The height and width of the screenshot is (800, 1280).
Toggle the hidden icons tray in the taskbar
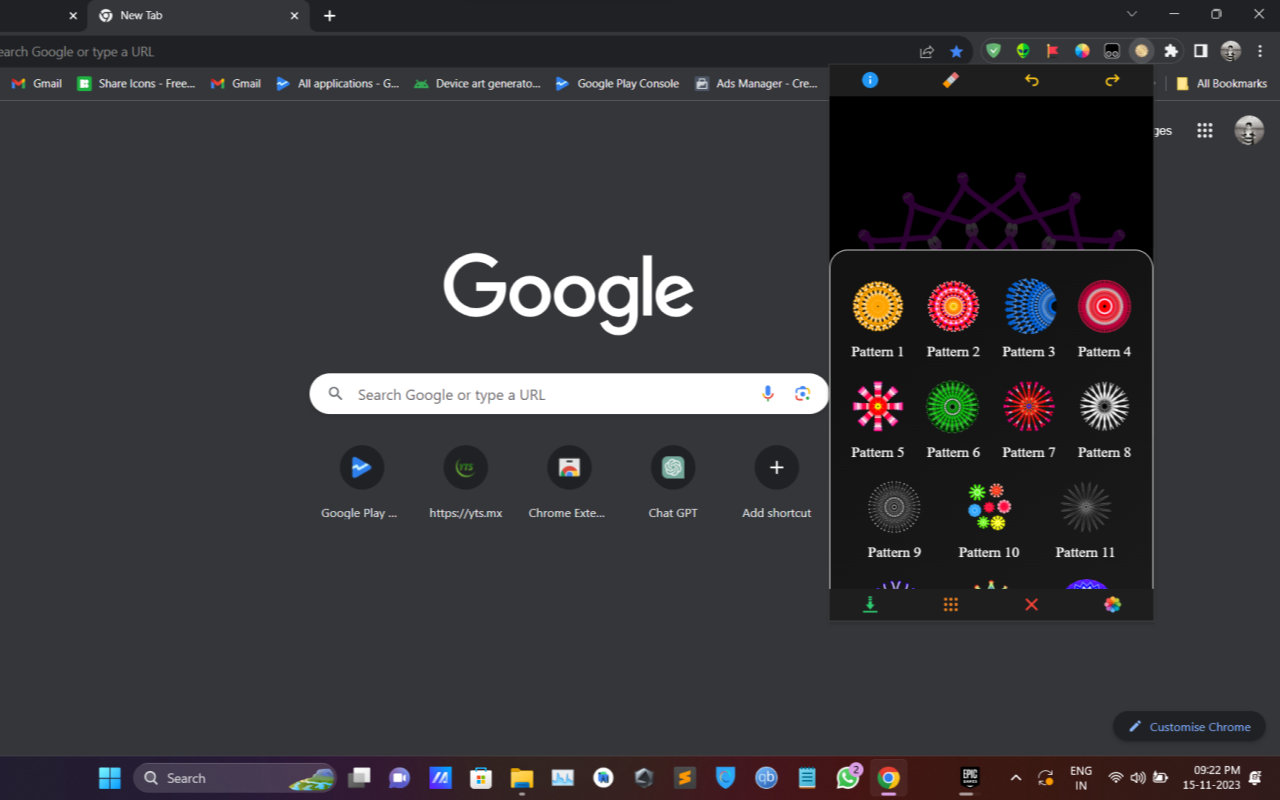[x=1015, y=777]
